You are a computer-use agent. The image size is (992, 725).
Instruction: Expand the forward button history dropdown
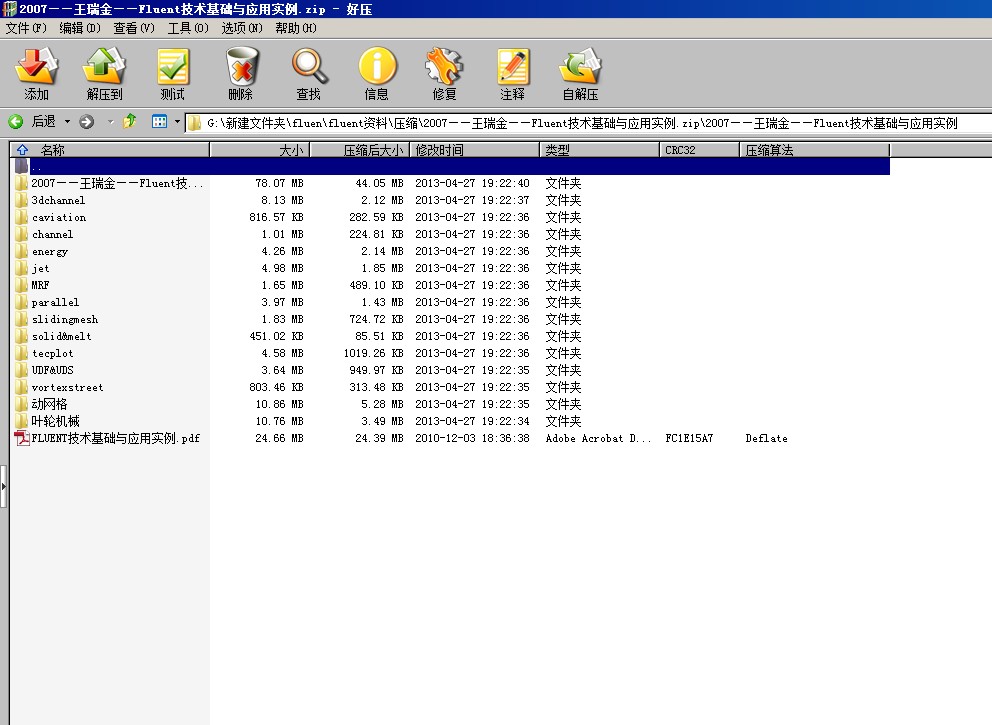pyautogui.click(x=110, y=122)
